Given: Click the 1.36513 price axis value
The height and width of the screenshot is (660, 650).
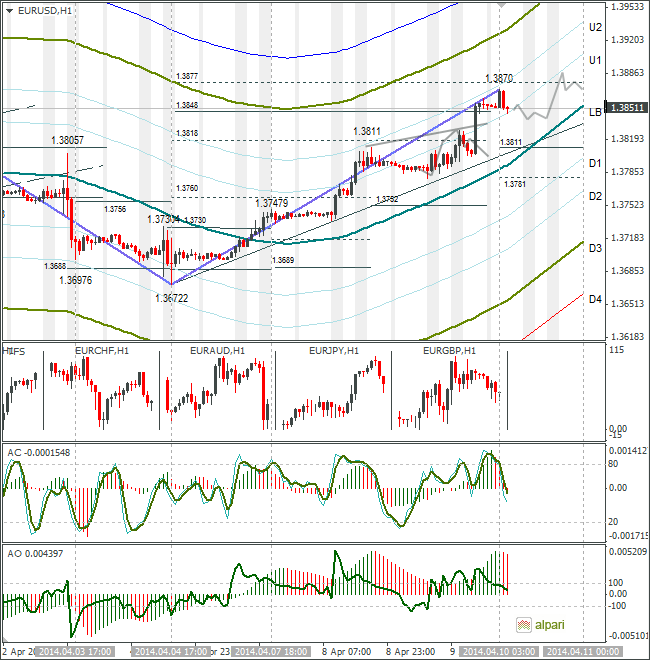Looking at the screenshot, I should tap(627, 303).
